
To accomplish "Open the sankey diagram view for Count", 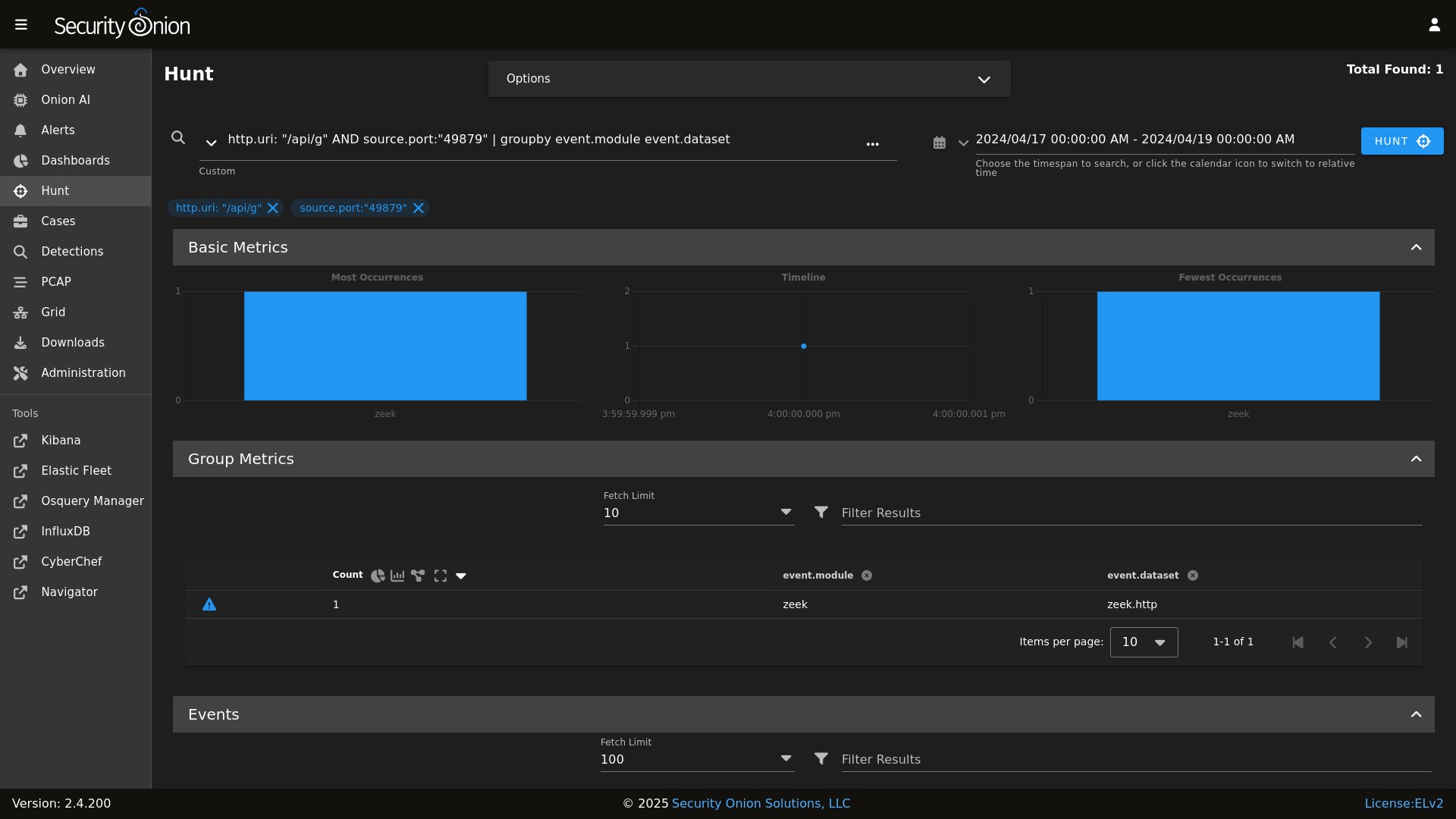I will coord(419,576).
